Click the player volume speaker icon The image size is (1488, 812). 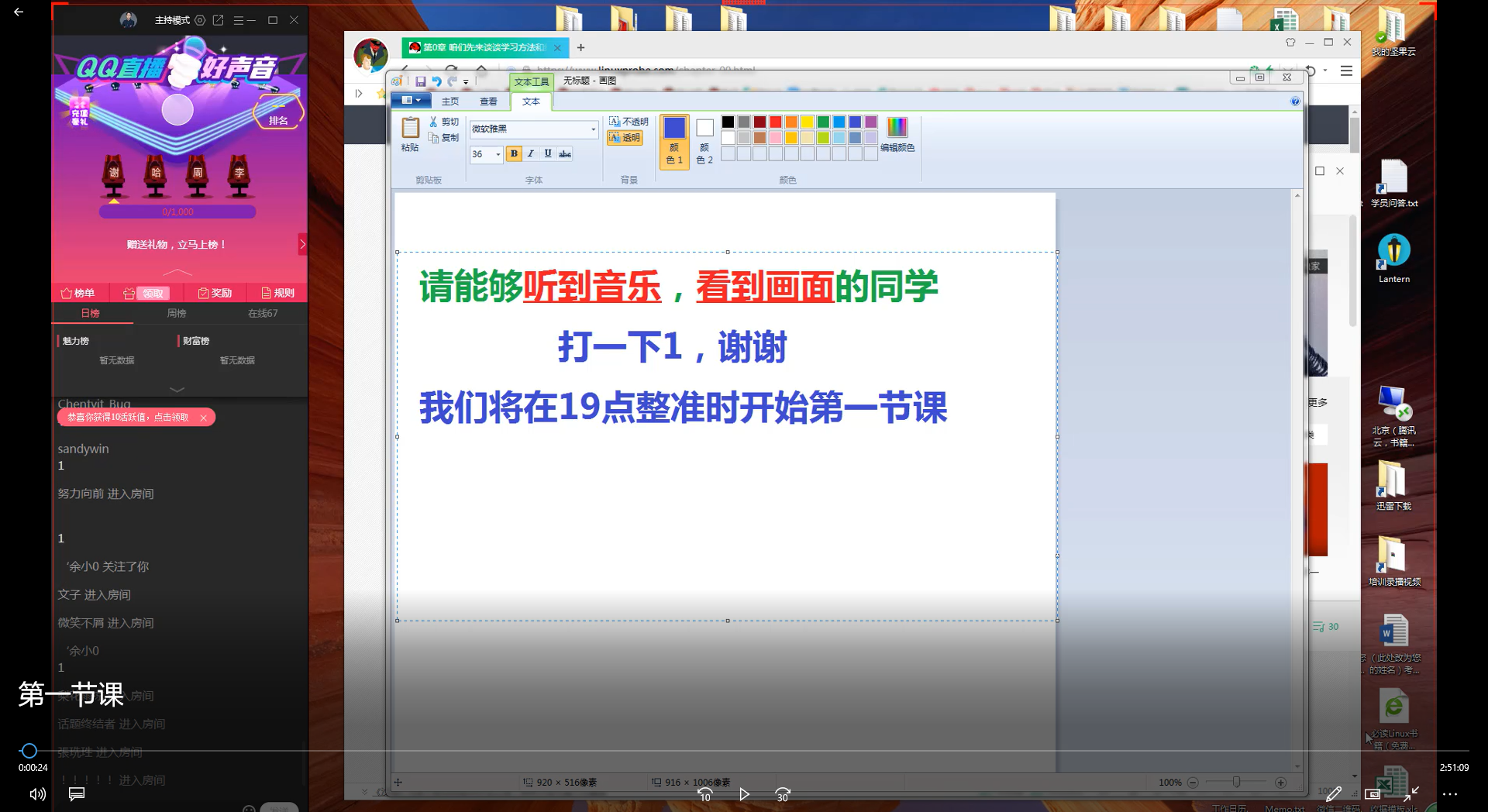[37, 794]
